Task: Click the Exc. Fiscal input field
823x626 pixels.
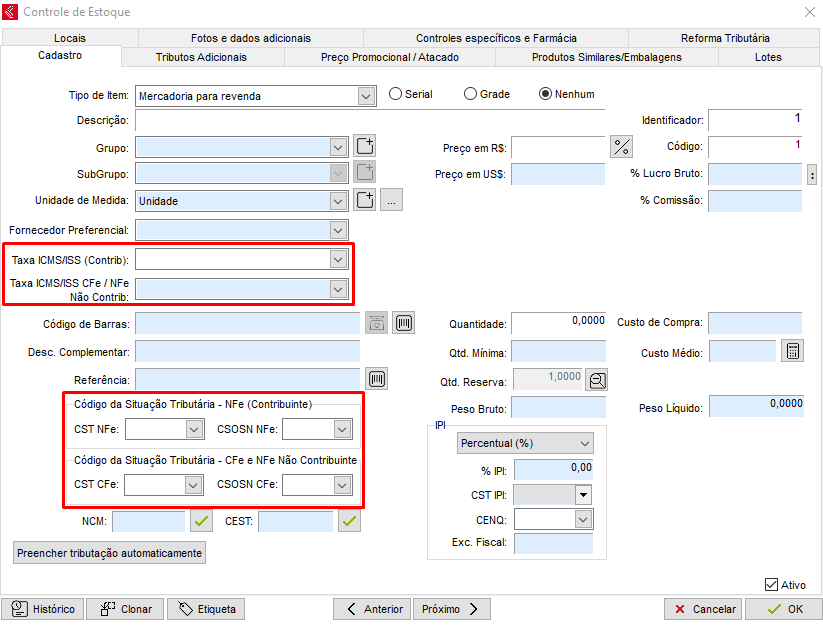Action: click(554, 544)
